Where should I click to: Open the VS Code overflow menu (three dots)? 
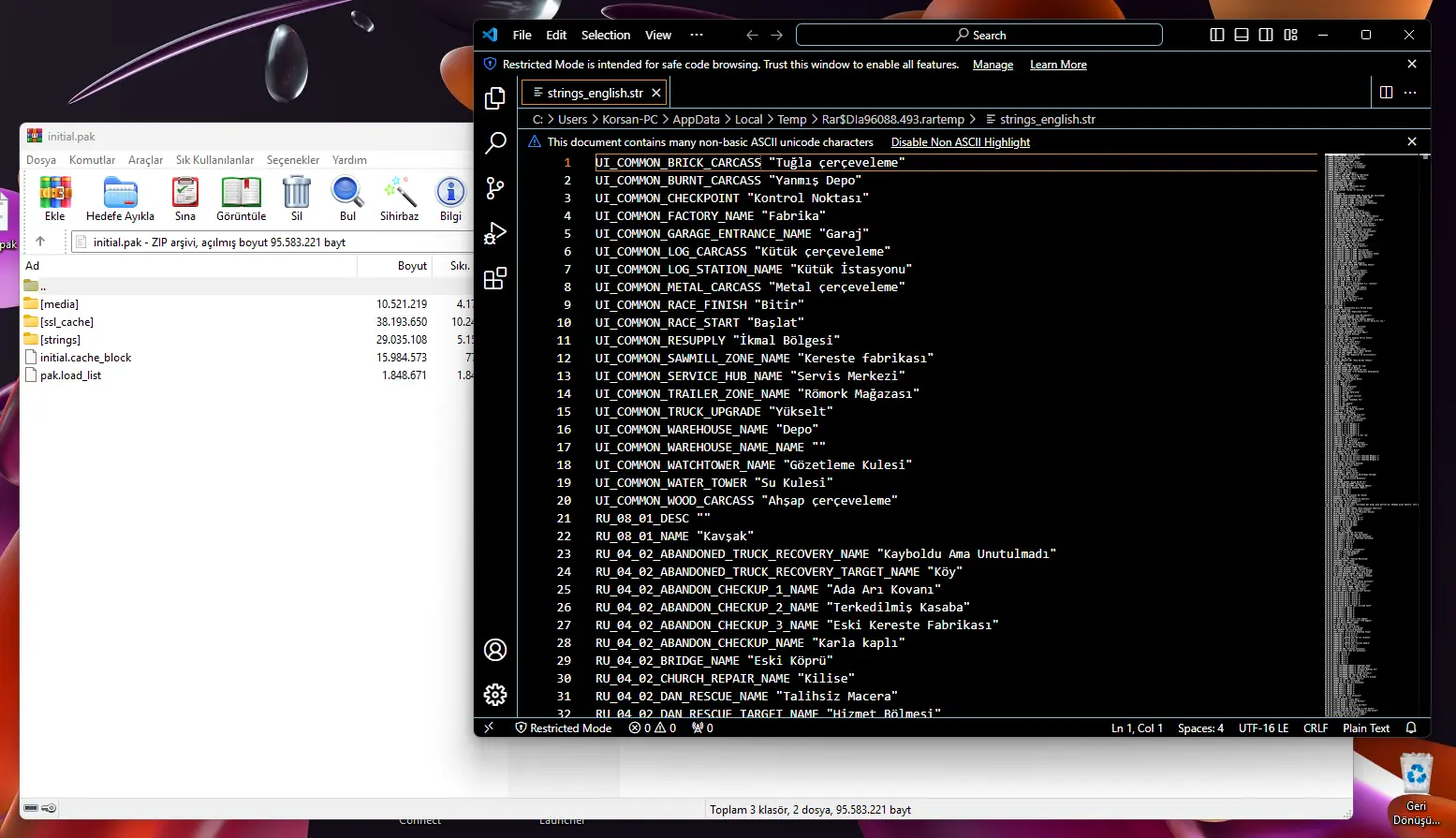pos(696,35)
